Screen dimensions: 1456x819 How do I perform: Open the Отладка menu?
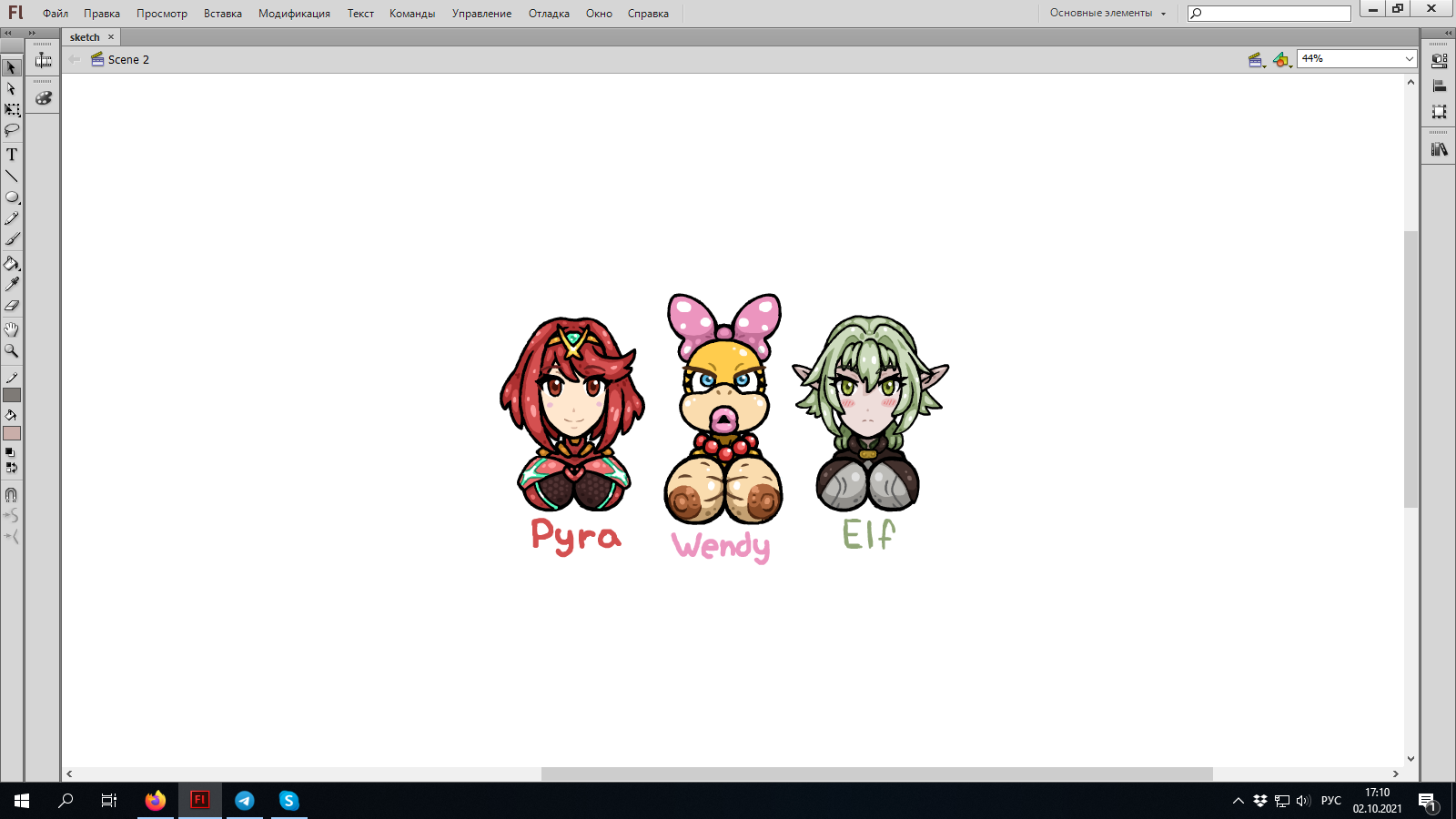549,14
